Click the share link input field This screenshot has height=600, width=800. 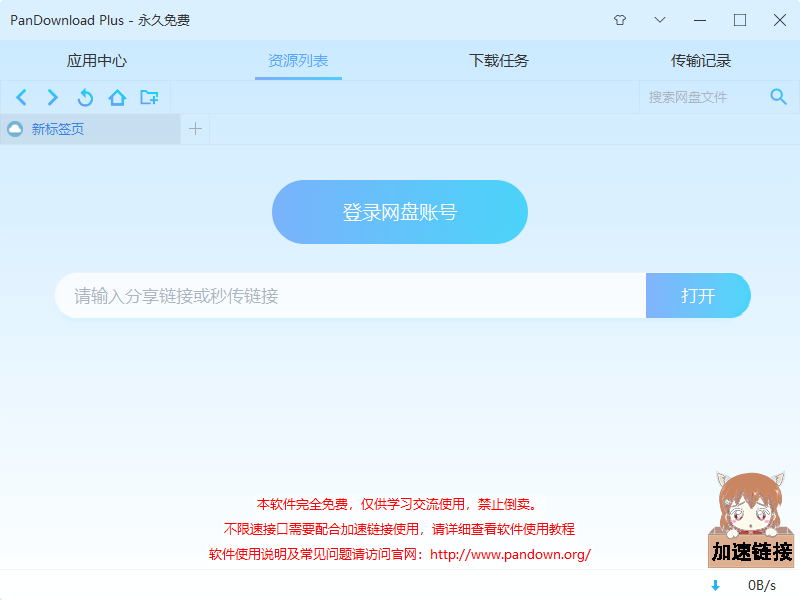350,295
